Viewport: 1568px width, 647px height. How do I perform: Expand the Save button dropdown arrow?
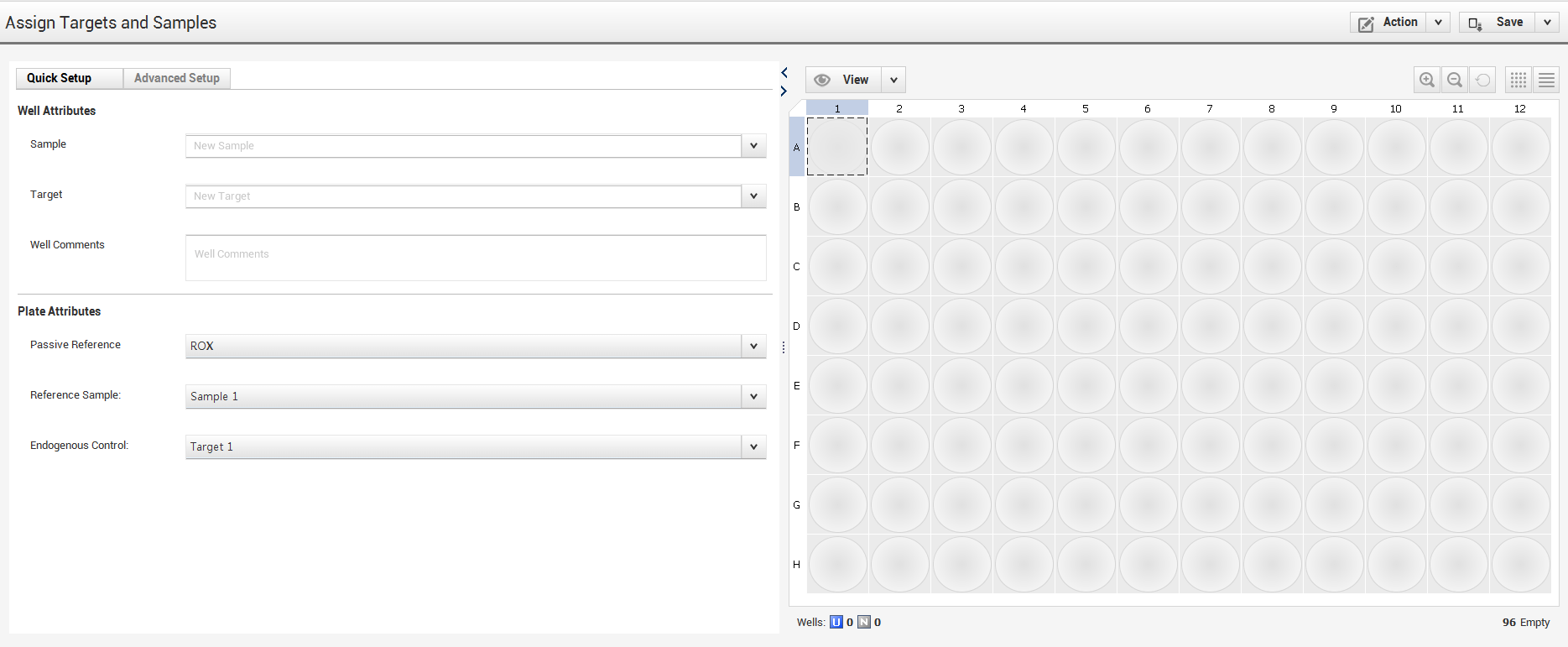pos(1547,23)
